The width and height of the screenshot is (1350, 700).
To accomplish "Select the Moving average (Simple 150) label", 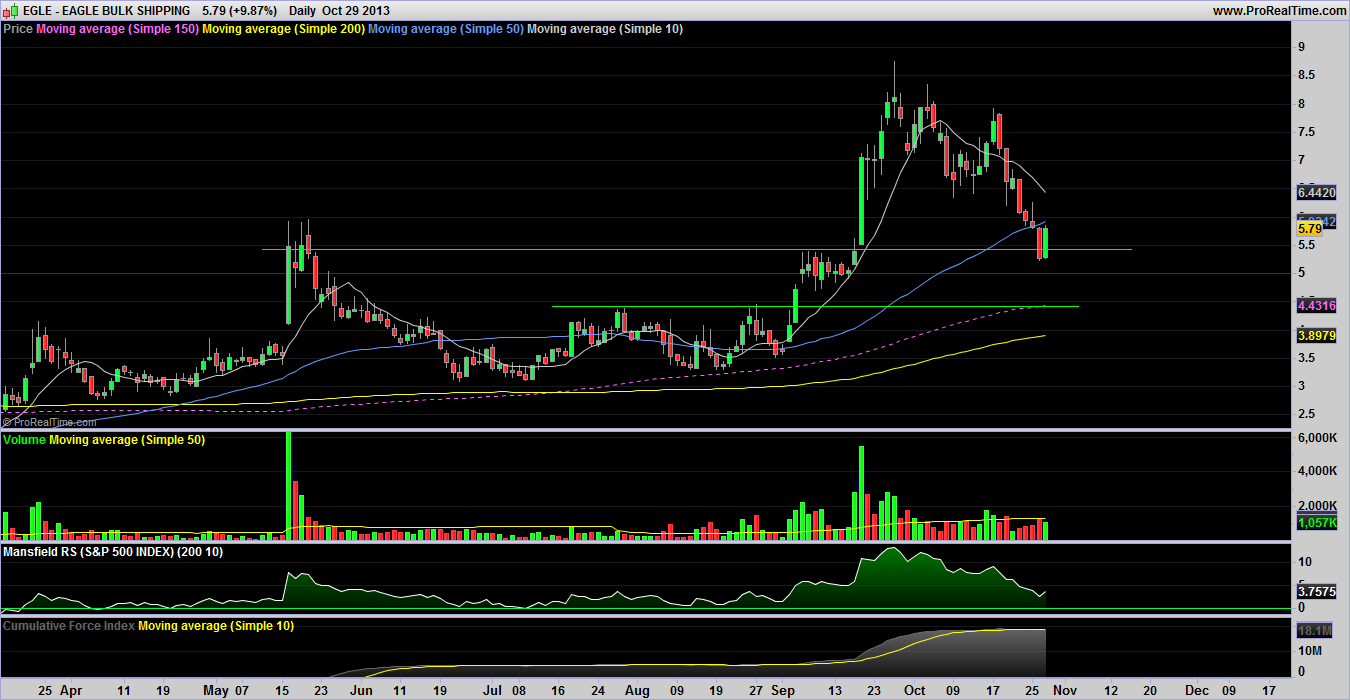I will [117, 29].
